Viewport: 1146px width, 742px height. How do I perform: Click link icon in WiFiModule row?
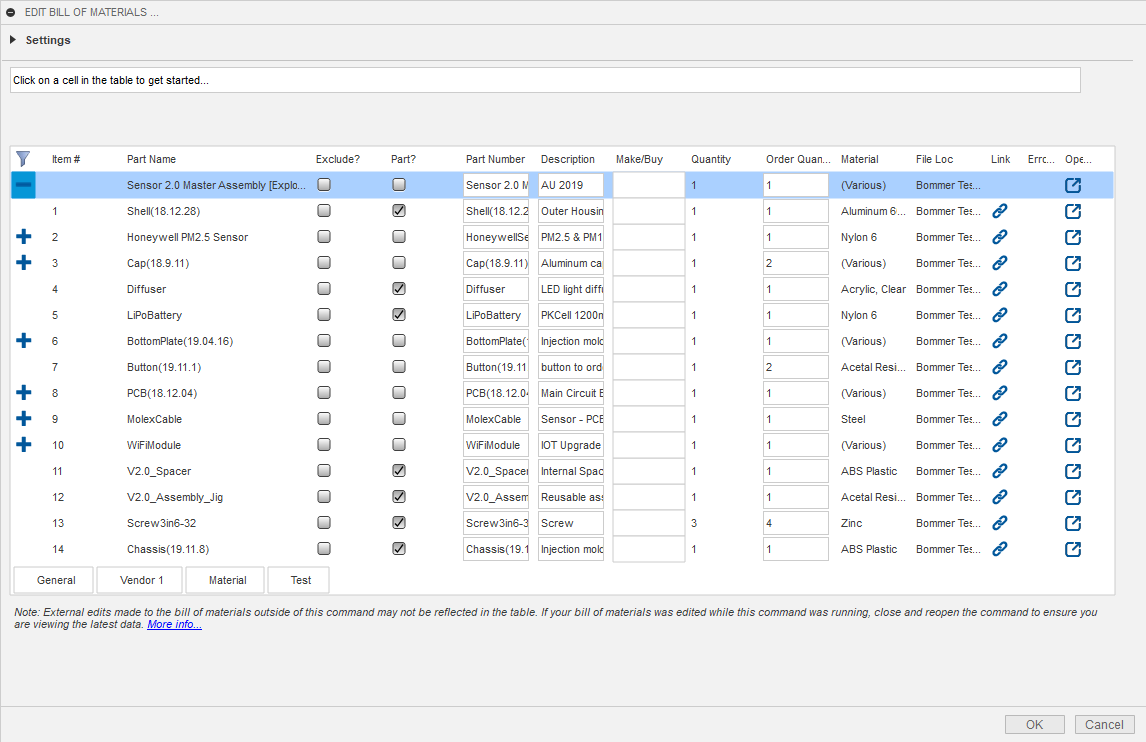point(1000,445)
